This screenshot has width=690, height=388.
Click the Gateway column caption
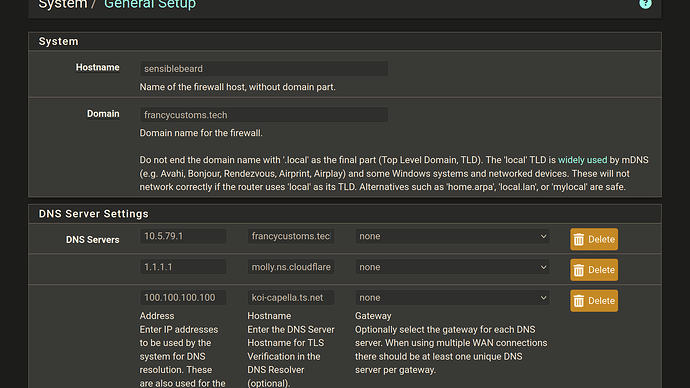click(373, 316)
